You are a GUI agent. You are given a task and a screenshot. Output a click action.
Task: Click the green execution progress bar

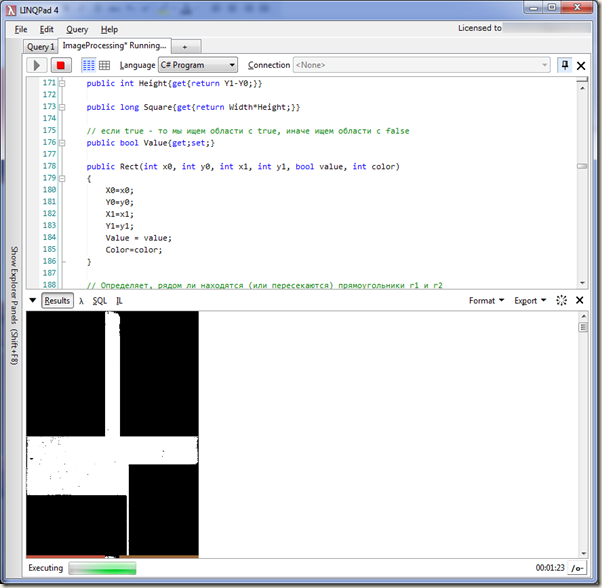tap(102, 568)
